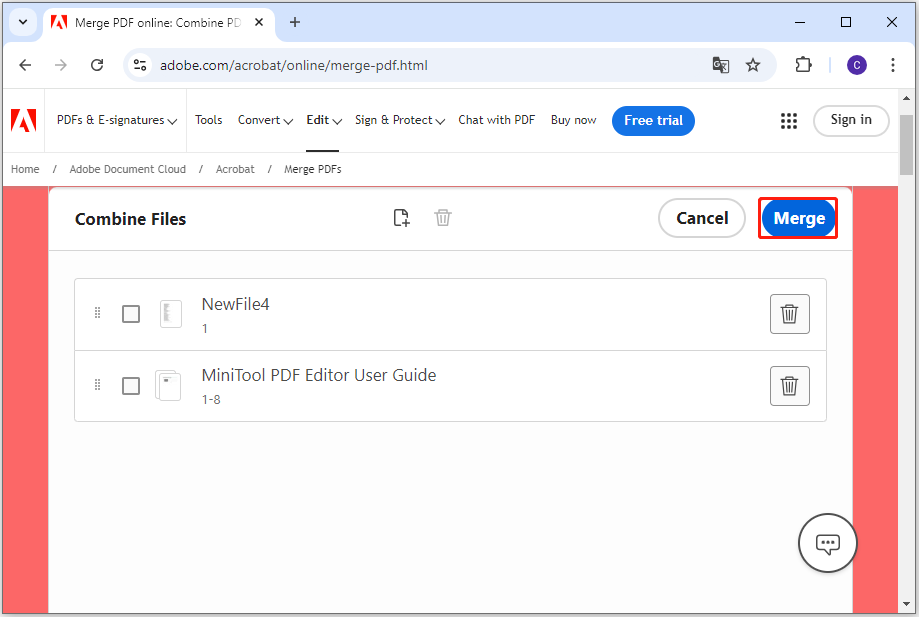Click the add file icon in Combine Files
Image resolution: width=919 pixels, height=617 pixels.
point(401,218)
